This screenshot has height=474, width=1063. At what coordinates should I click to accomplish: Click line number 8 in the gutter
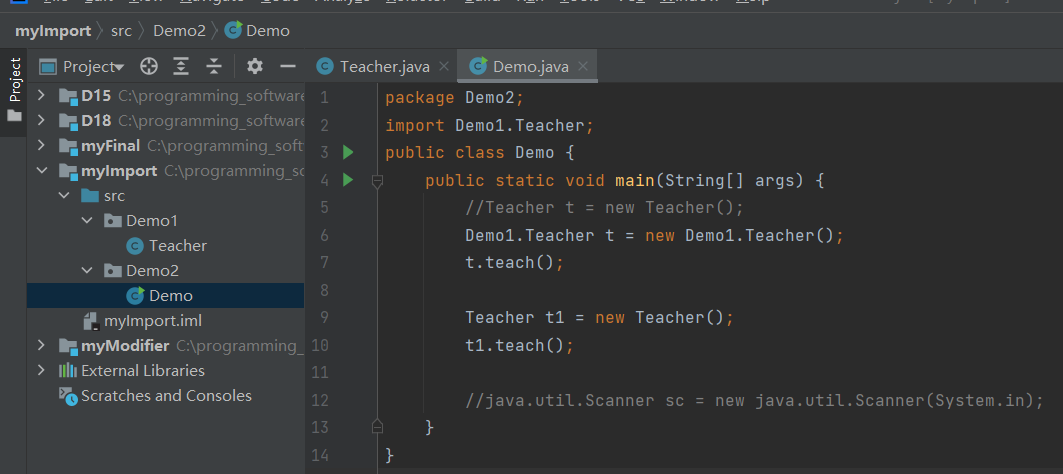tap(323, 290)
